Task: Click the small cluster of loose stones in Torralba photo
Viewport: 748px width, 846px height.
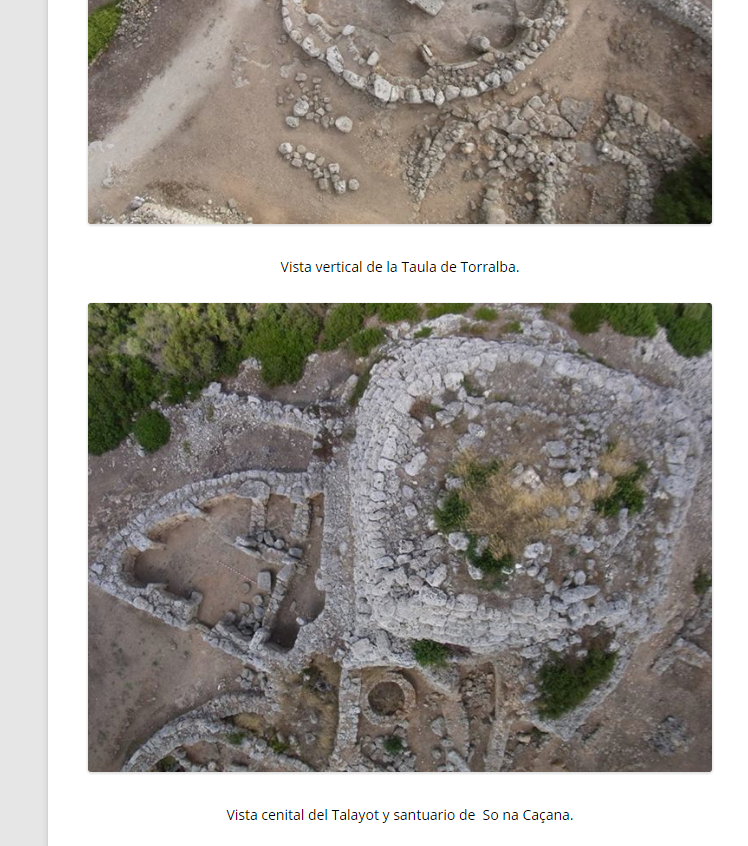Action: (317, 167)
